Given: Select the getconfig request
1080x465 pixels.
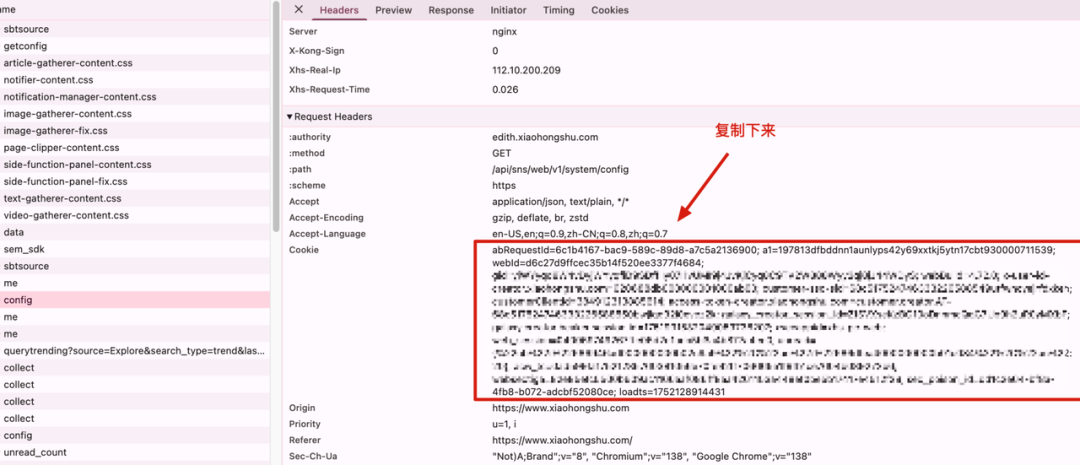Looking at the screenshot, I should click(135, 46).
